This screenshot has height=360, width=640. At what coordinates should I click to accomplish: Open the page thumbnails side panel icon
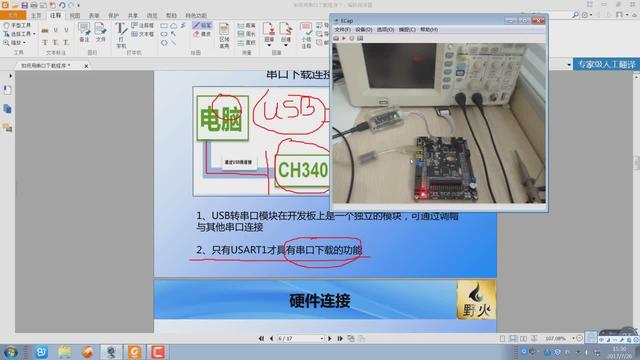(7, 90)
